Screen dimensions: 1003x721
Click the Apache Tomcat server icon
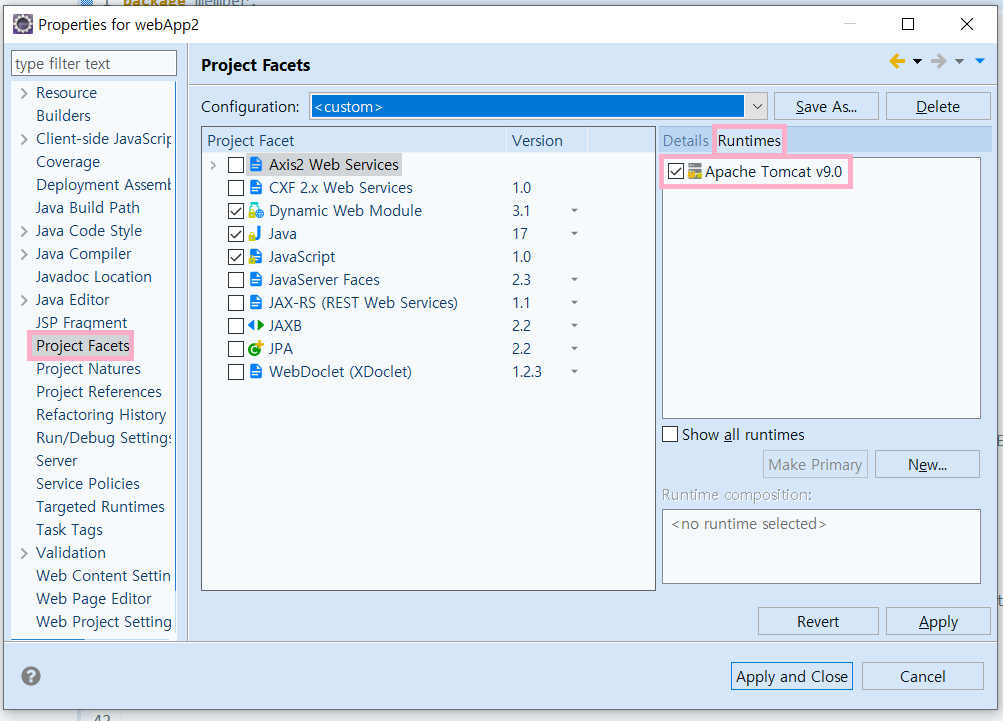point(695,171)
